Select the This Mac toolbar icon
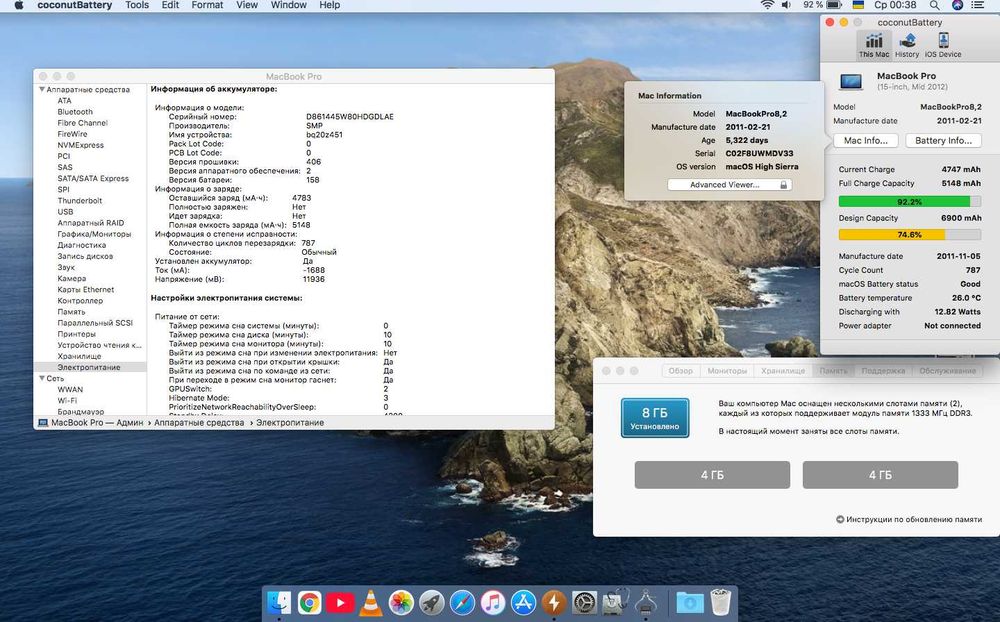1000x622 pixels. (x=874, y=45)
